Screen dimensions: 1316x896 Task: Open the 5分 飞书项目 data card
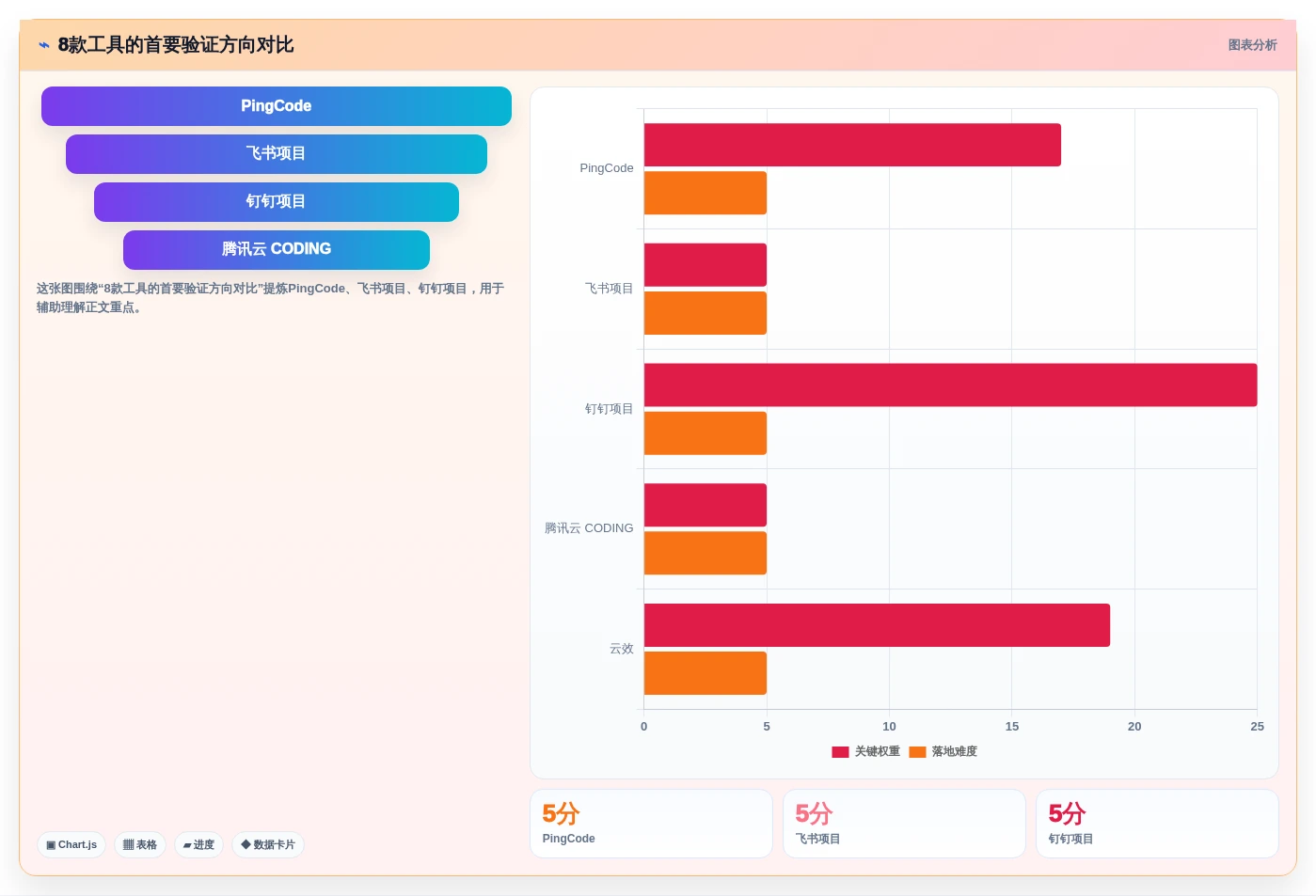904,824
